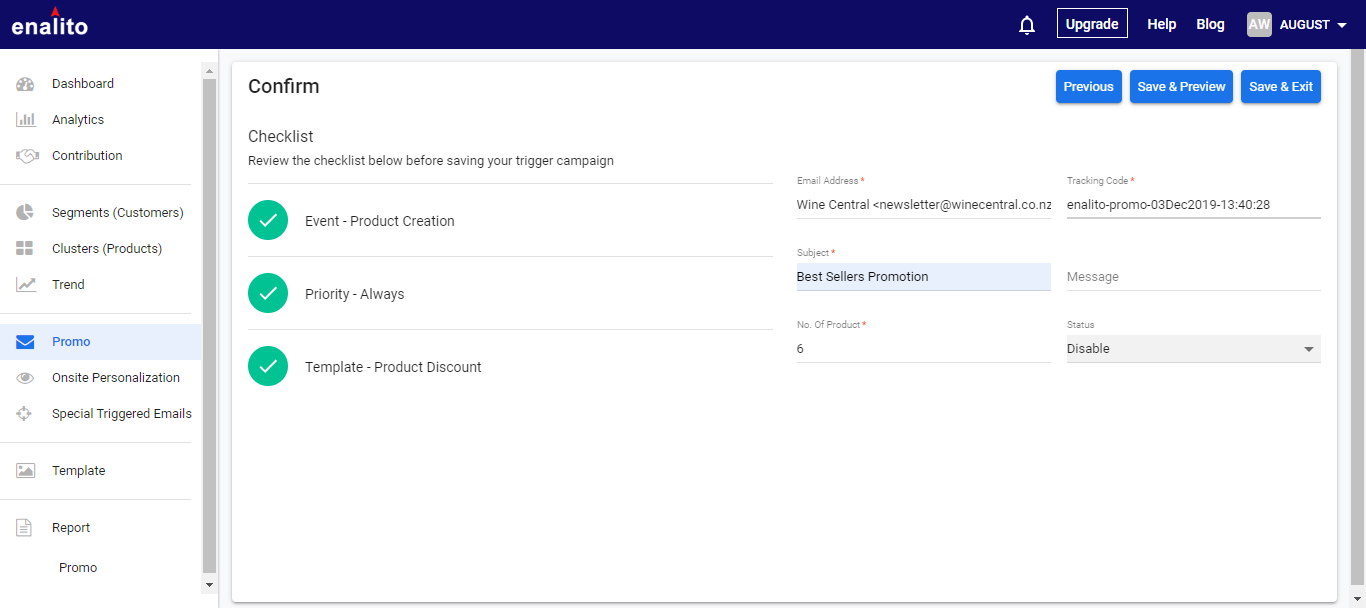
Task: Click the Template image icon
Action: 25,471
